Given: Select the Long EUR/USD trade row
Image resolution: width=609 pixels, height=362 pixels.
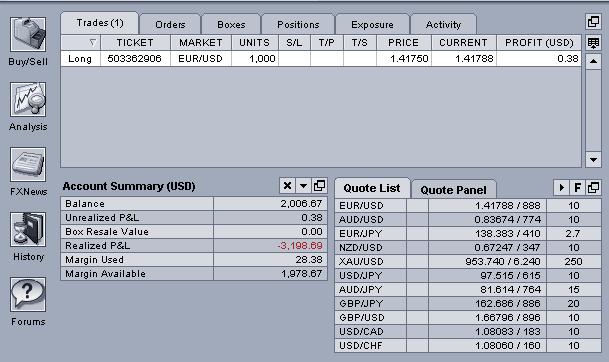Looking at the screenshot, I should pyautogui.click(x=321, y=59).
